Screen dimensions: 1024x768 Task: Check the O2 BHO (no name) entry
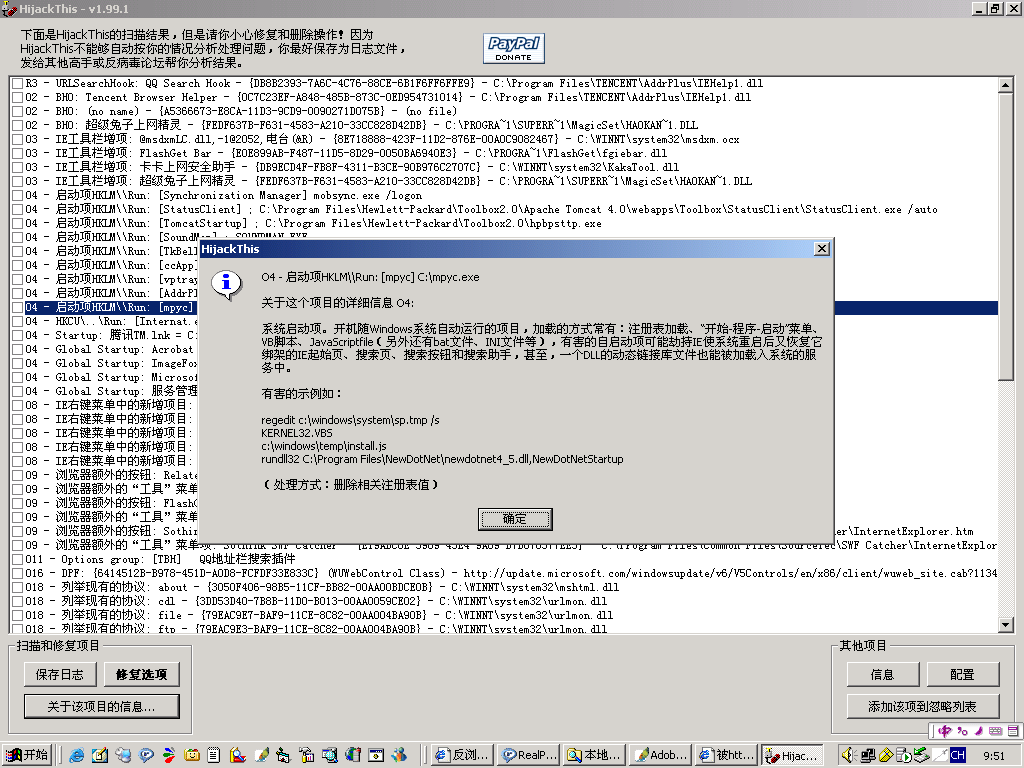(18, 112)
